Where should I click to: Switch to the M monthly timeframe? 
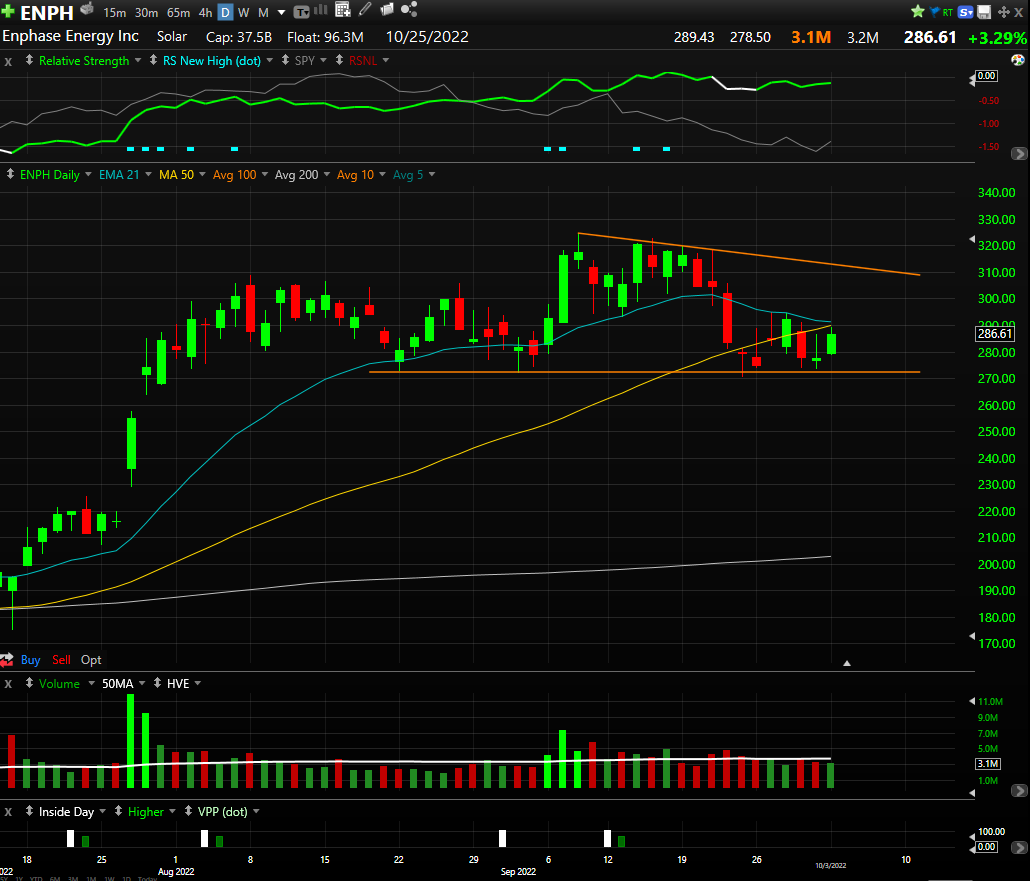click(263, 12)
